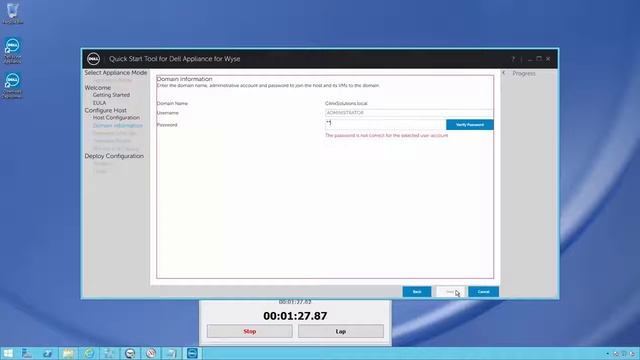Record a Lap on the stopwatch
Image resolution: width=640 pixels, height=360 pixels.
point(341,331)
